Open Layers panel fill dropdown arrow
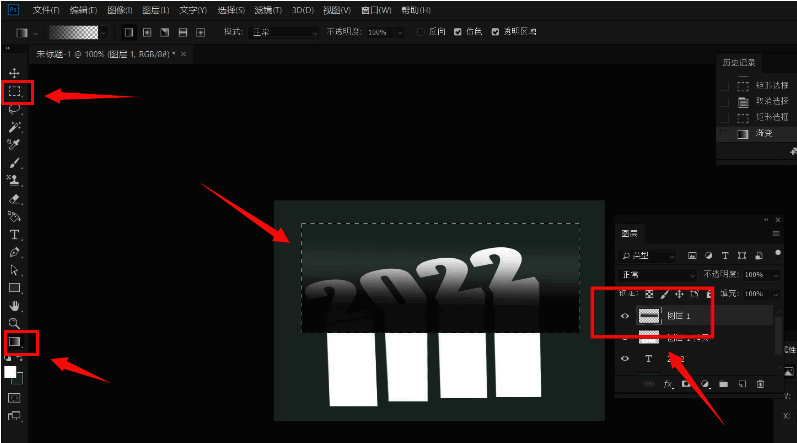The width and height of the screenshot is (797, 443). (x=776, y=294)
